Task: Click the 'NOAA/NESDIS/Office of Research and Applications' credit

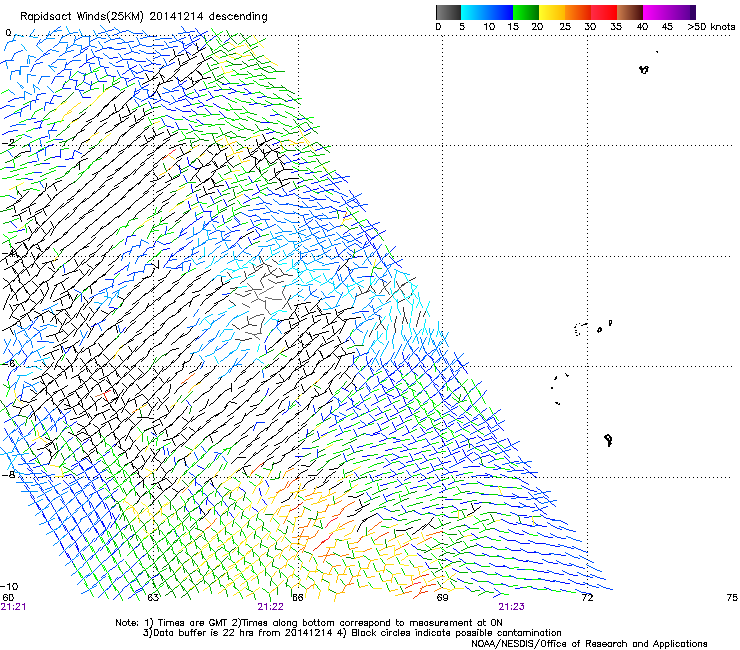Action: pyautogui.click(x=589, y=644)
